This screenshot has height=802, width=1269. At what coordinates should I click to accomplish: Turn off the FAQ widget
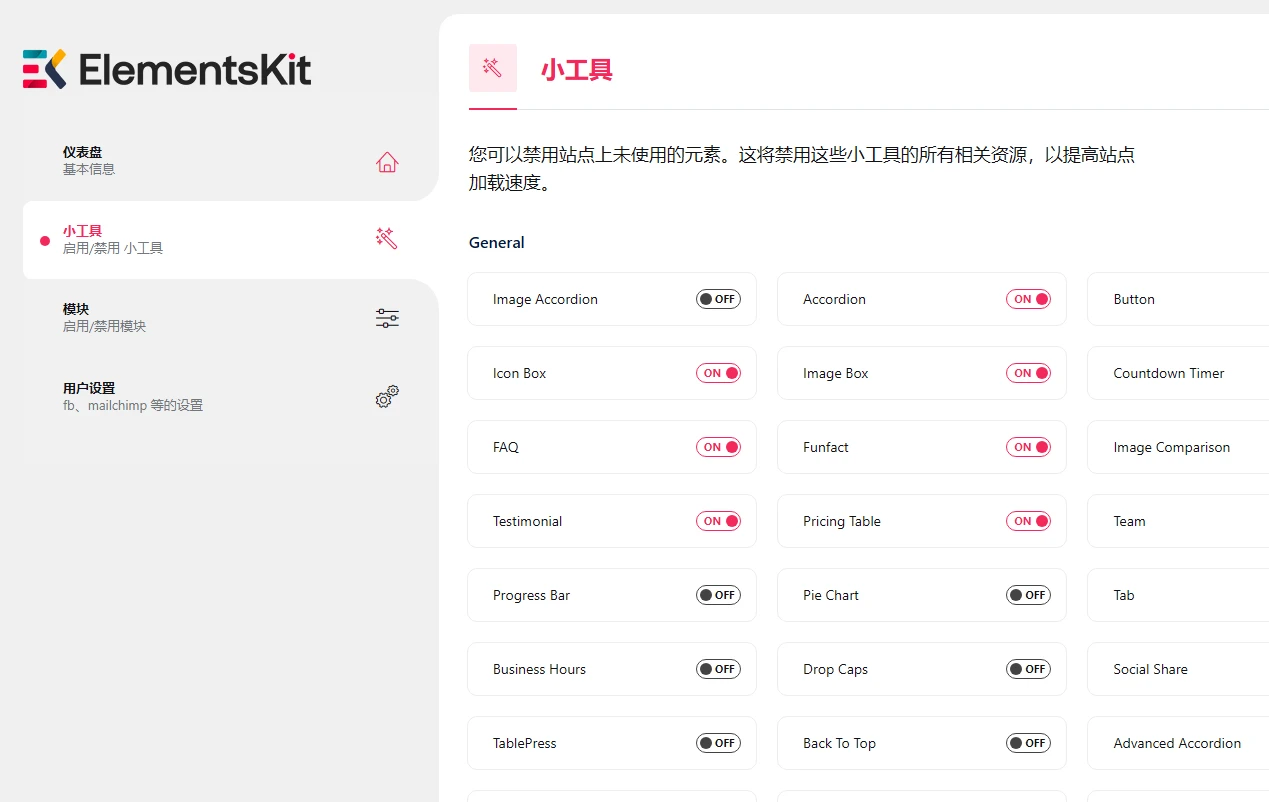point(718,447)
